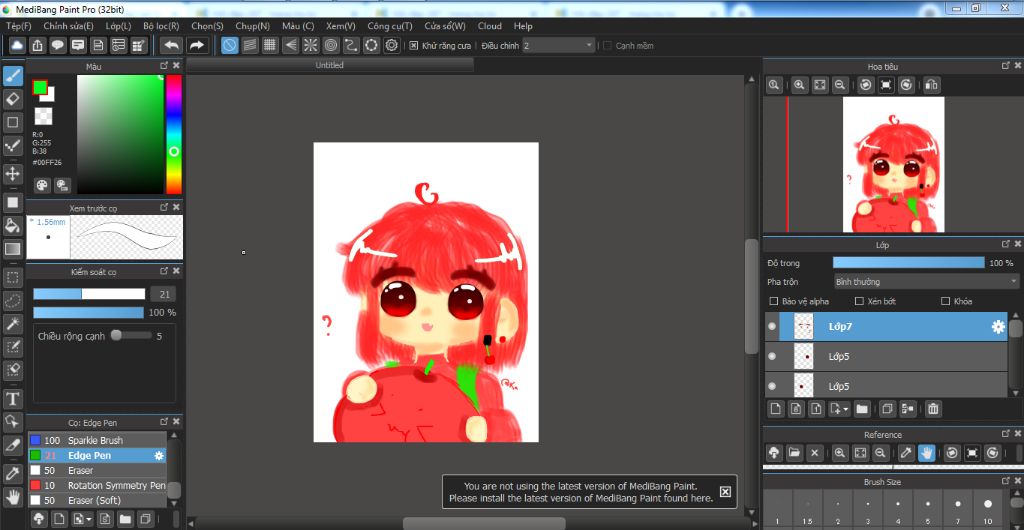Screen dimensions: 1024x530
Task: Enable the Xén bớt clipping checkbox
Action: (859, 301)
